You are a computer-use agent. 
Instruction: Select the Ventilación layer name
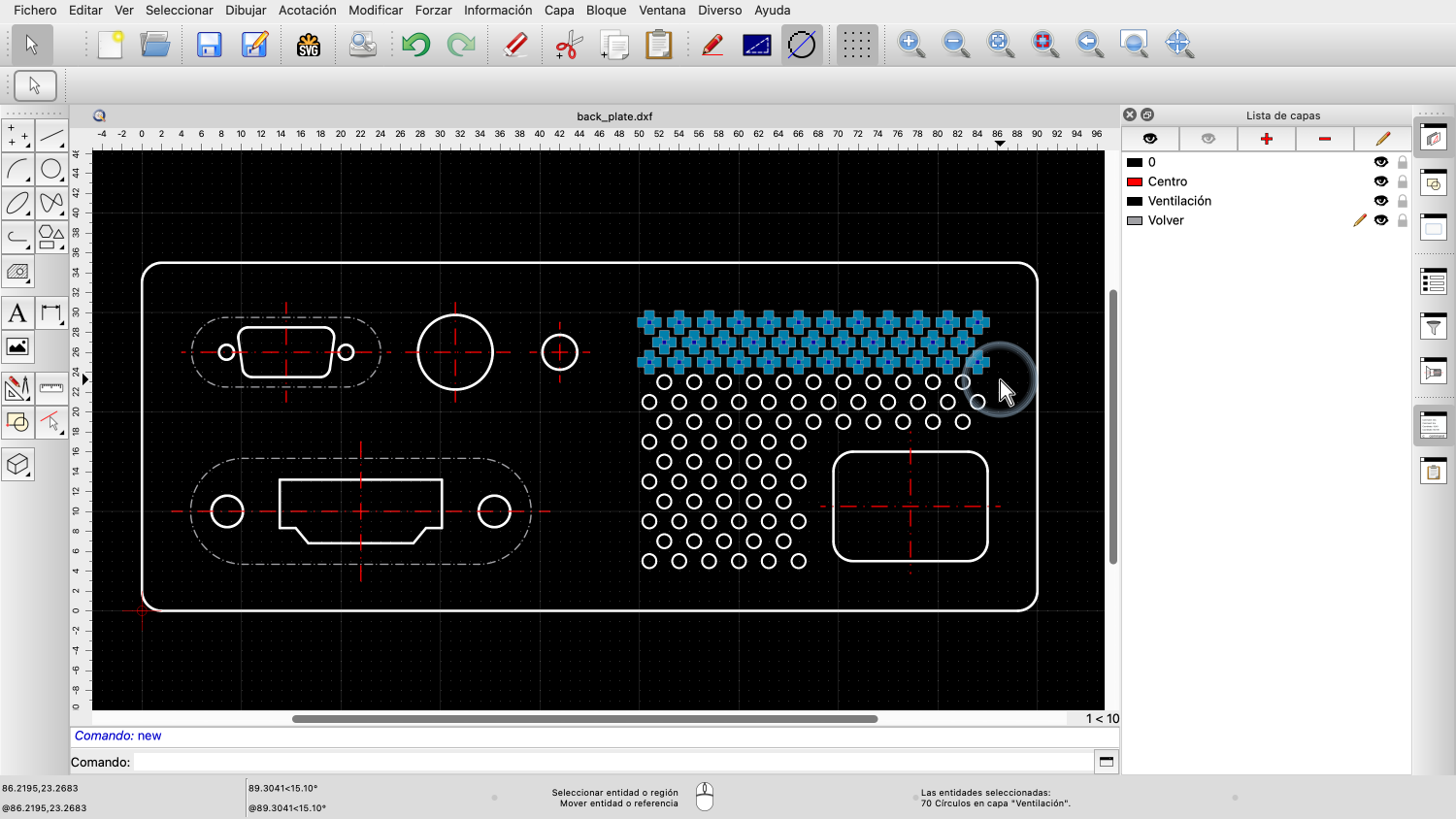1179,201
